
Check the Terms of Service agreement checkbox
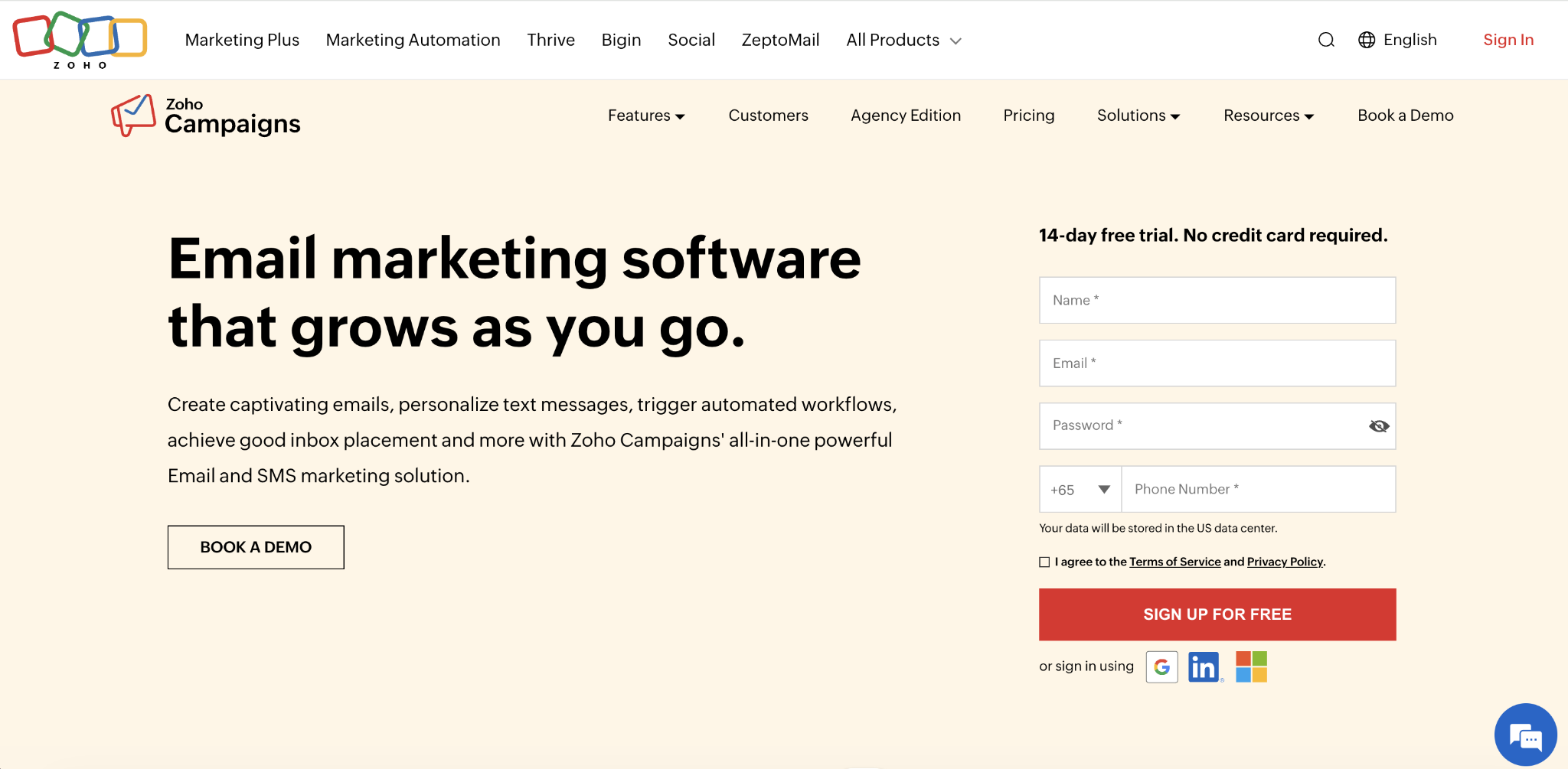pyautogui.click(x=1044, y=562)
